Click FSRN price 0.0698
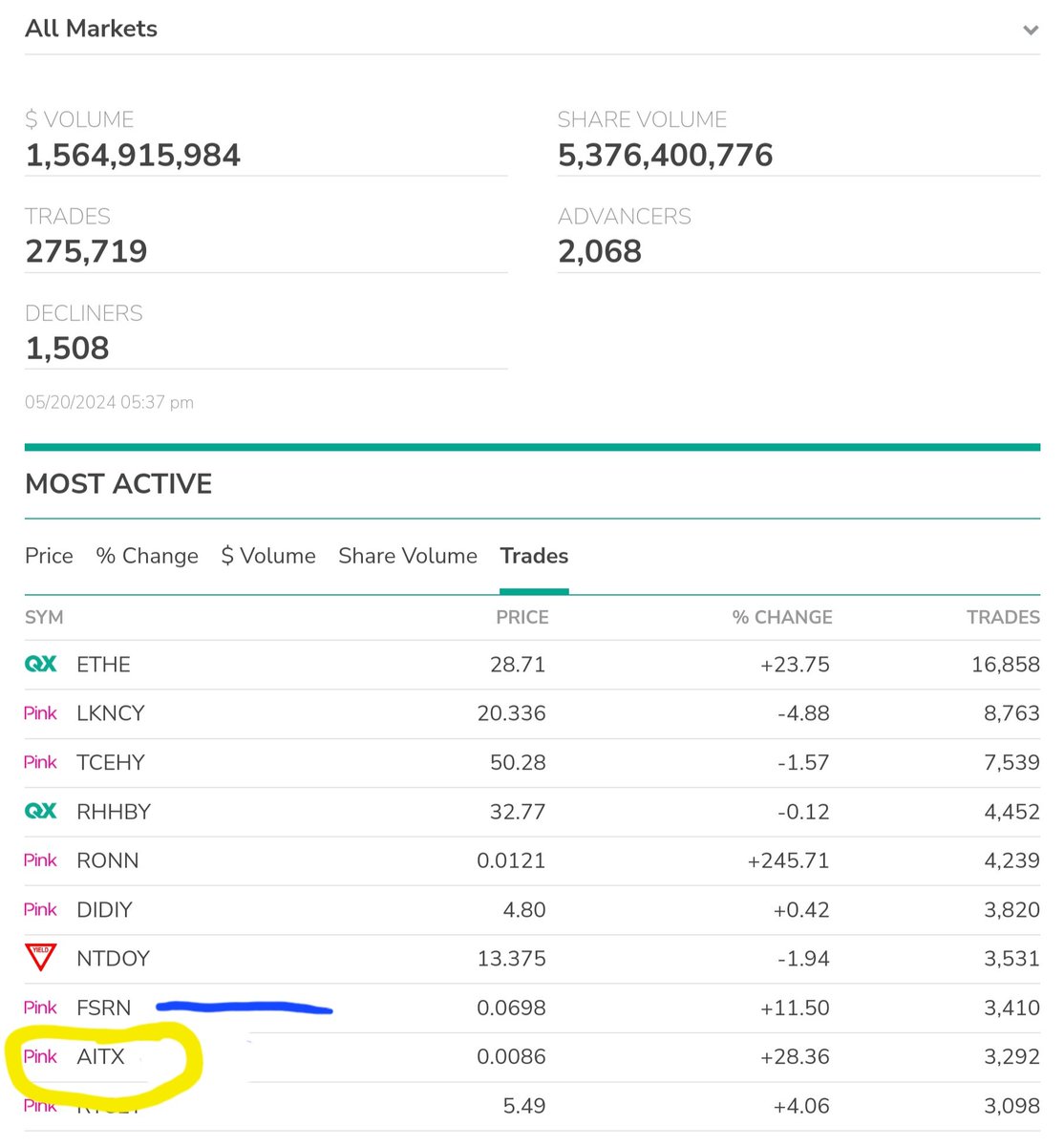The height and width of the screenshot is (1146, 1064). tap(511, 1008)
